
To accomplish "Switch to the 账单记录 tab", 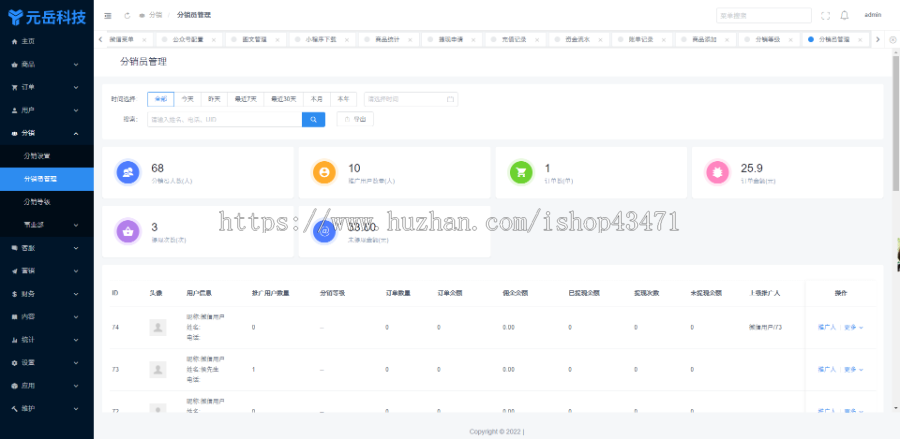I will pyautogui.click(x=641, y=40).
